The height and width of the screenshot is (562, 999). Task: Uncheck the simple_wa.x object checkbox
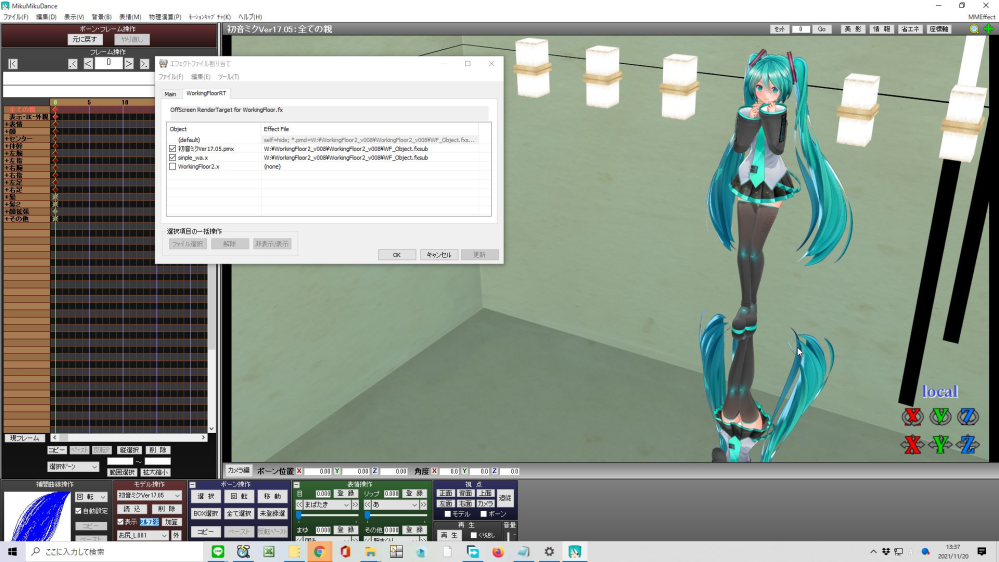tap(172, 157)
